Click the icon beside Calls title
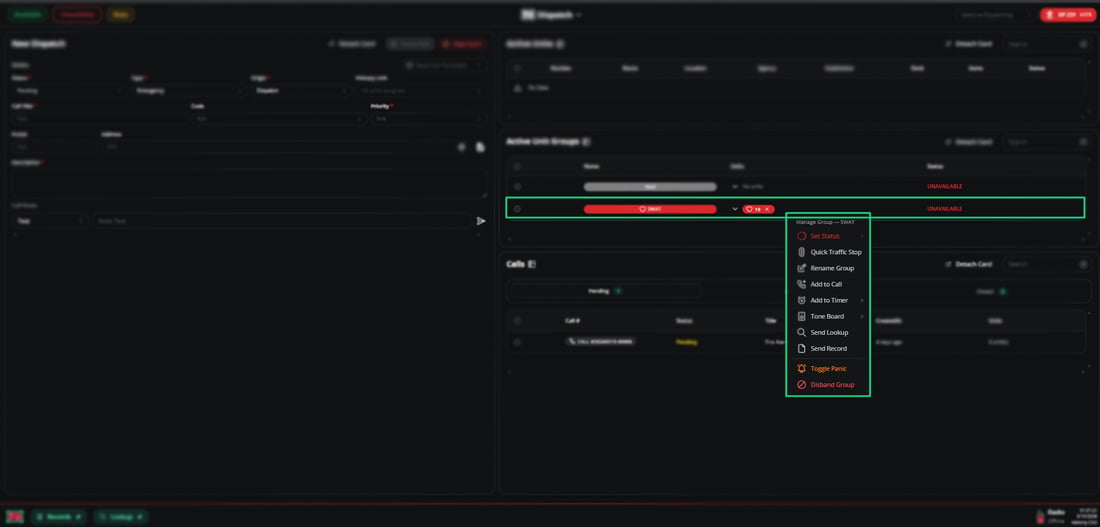This screenshot has height=527, width=1100. click(532, 265)
